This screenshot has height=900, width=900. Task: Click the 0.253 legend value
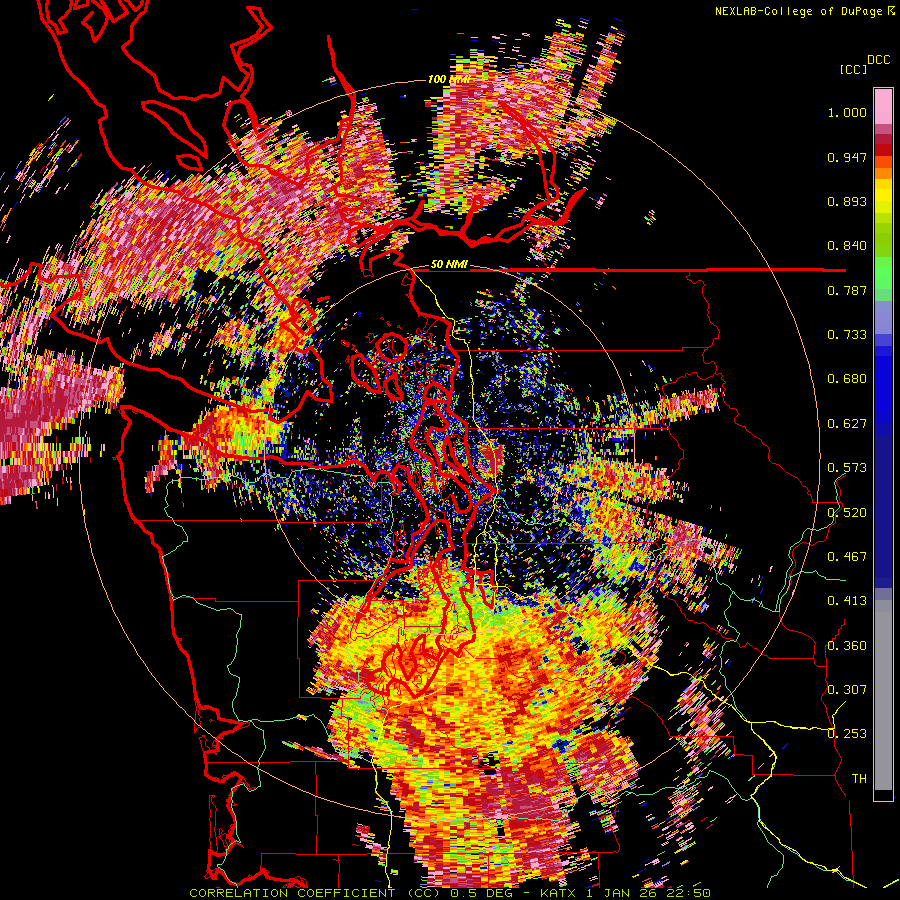847,734
